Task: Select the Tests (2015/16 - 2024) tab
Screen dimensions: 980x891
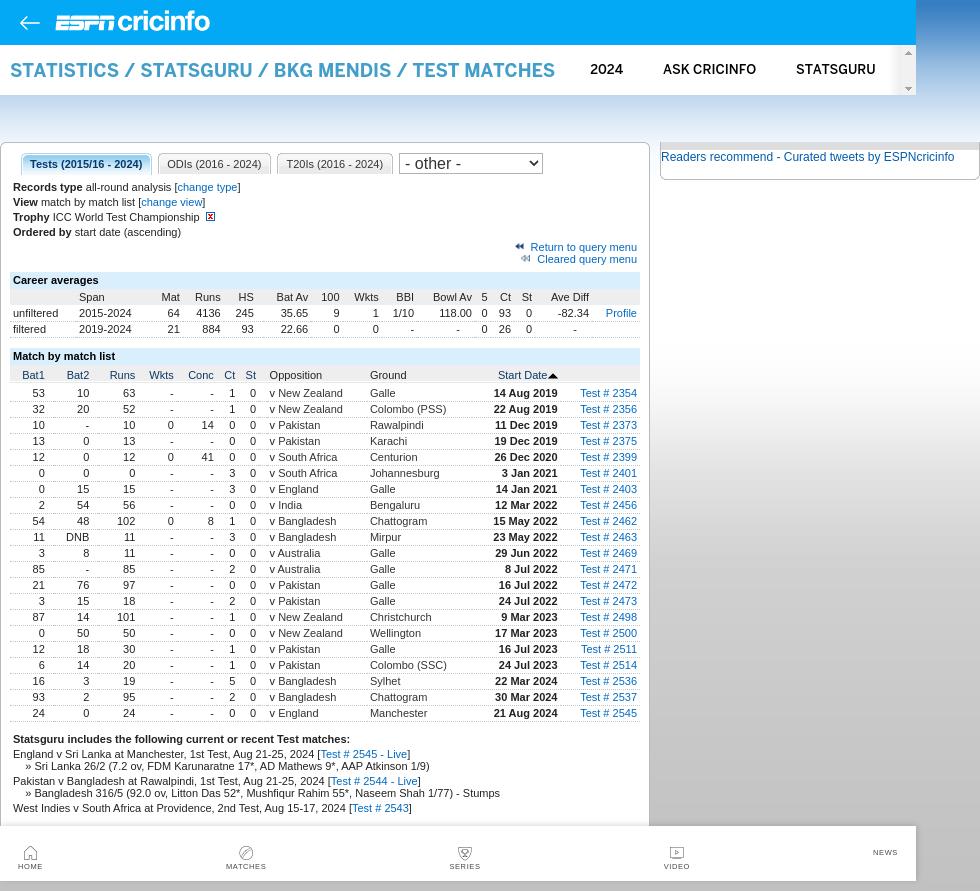Action: (x=86, y=164)
